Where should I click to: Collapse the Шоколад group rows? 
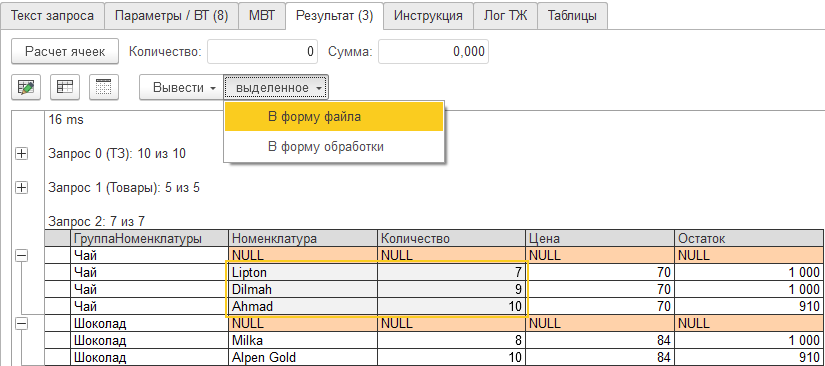click(x=22, y=324)
